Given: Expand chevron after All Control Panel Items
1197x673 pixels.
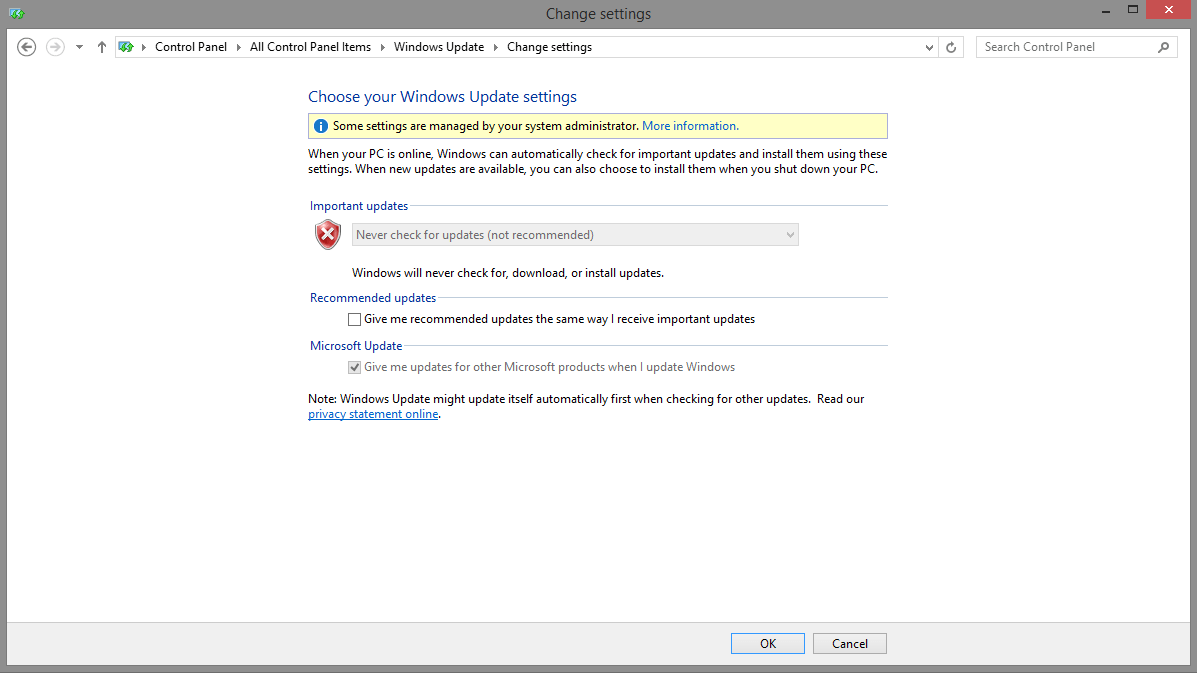Looking at the screenshot, I should point(382,47).
